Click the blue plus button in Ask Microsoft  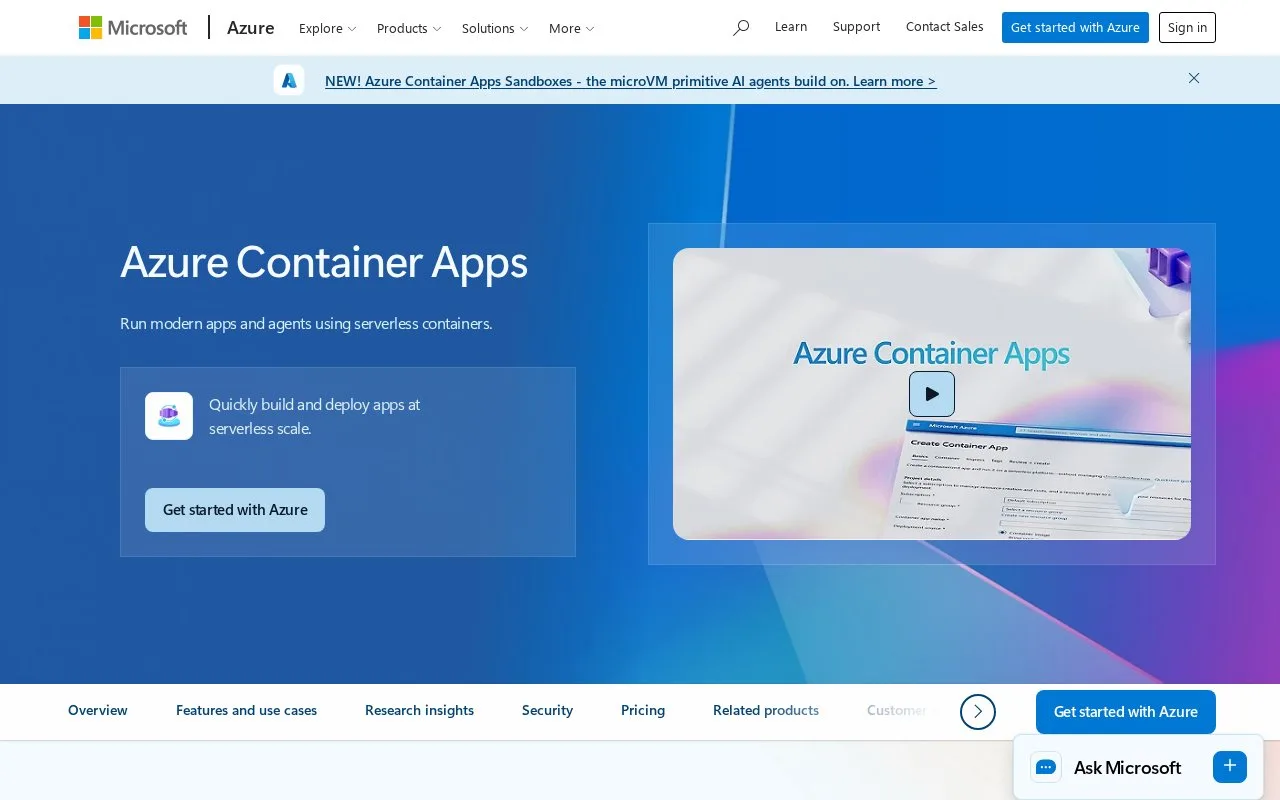1230,767
